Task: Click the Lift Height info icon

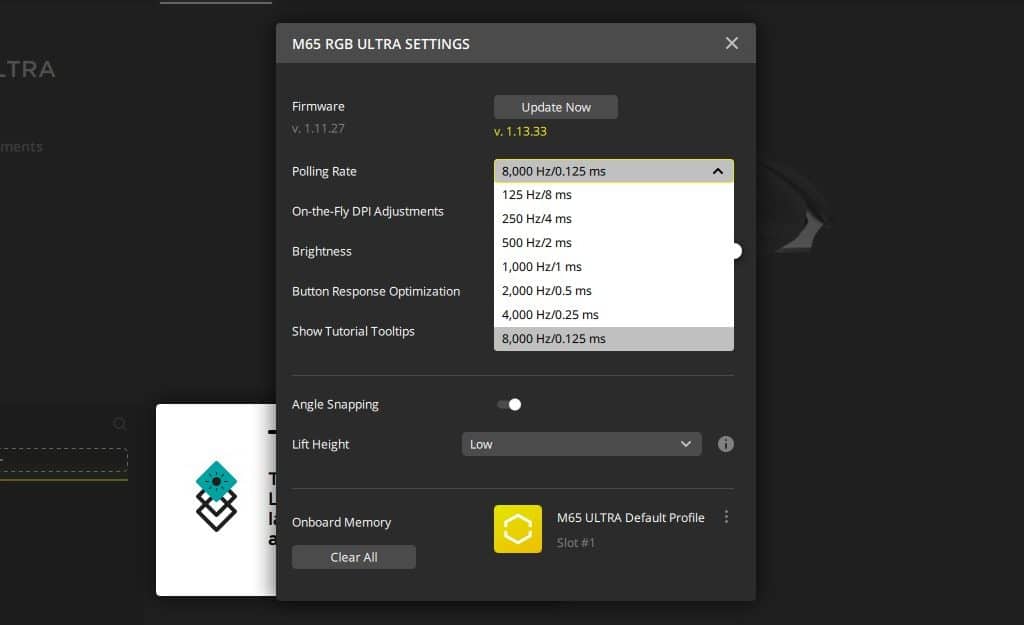Action: click(726, 444)
